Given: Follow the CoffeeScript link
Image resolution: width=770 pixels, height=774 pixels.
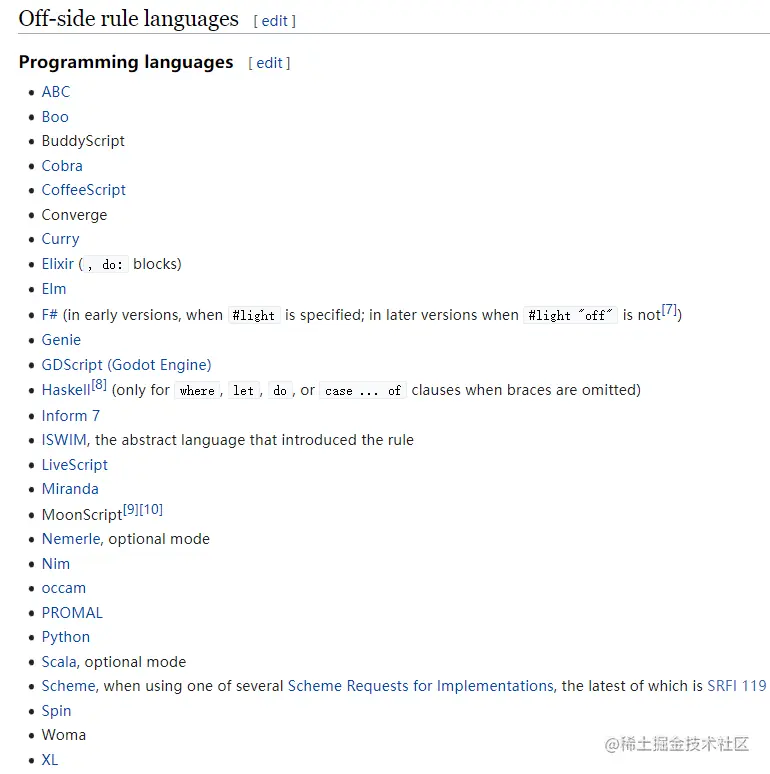Looking at the screenshot, I should coord(83,190).
